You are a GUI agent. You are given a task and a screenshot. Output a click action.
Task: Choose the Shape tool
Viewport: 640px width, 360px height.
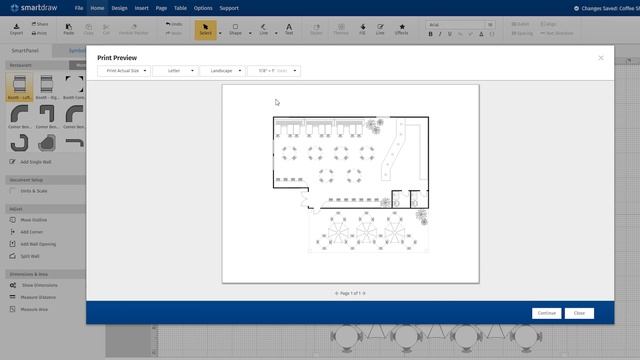coord(235,29)
